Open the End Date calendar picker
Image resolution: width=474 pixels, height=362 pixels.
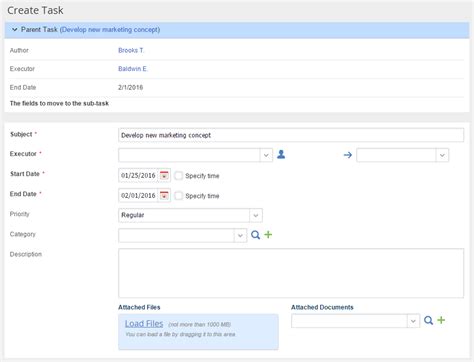164,195
